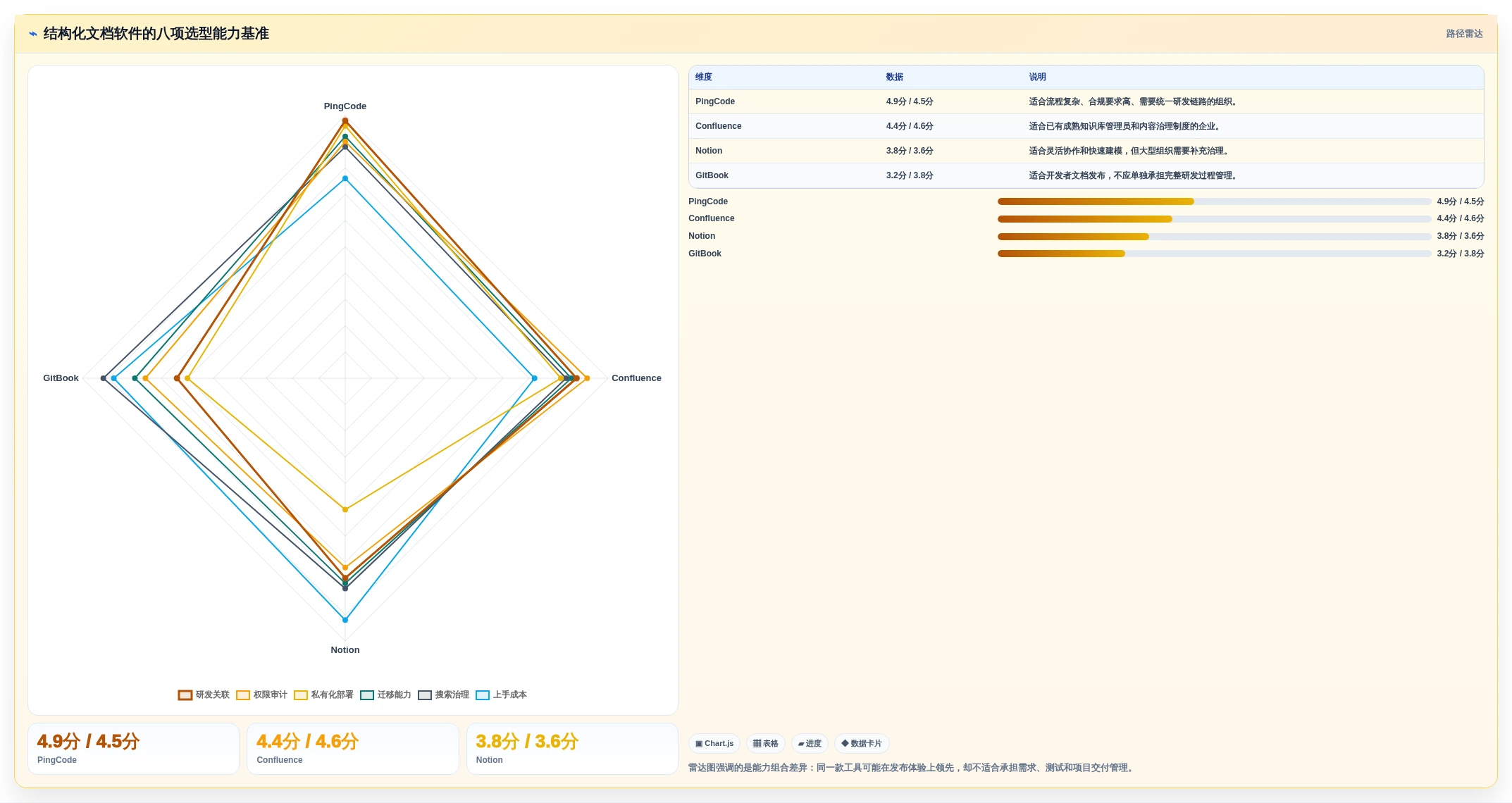
Task: Open the PingCode score card
Action: tap(133, 749)
